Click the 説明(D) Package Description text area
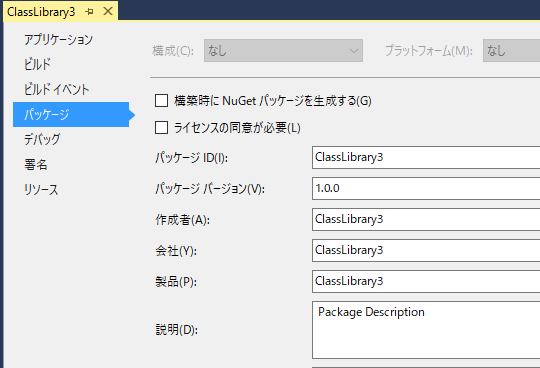 pos(426,330)
